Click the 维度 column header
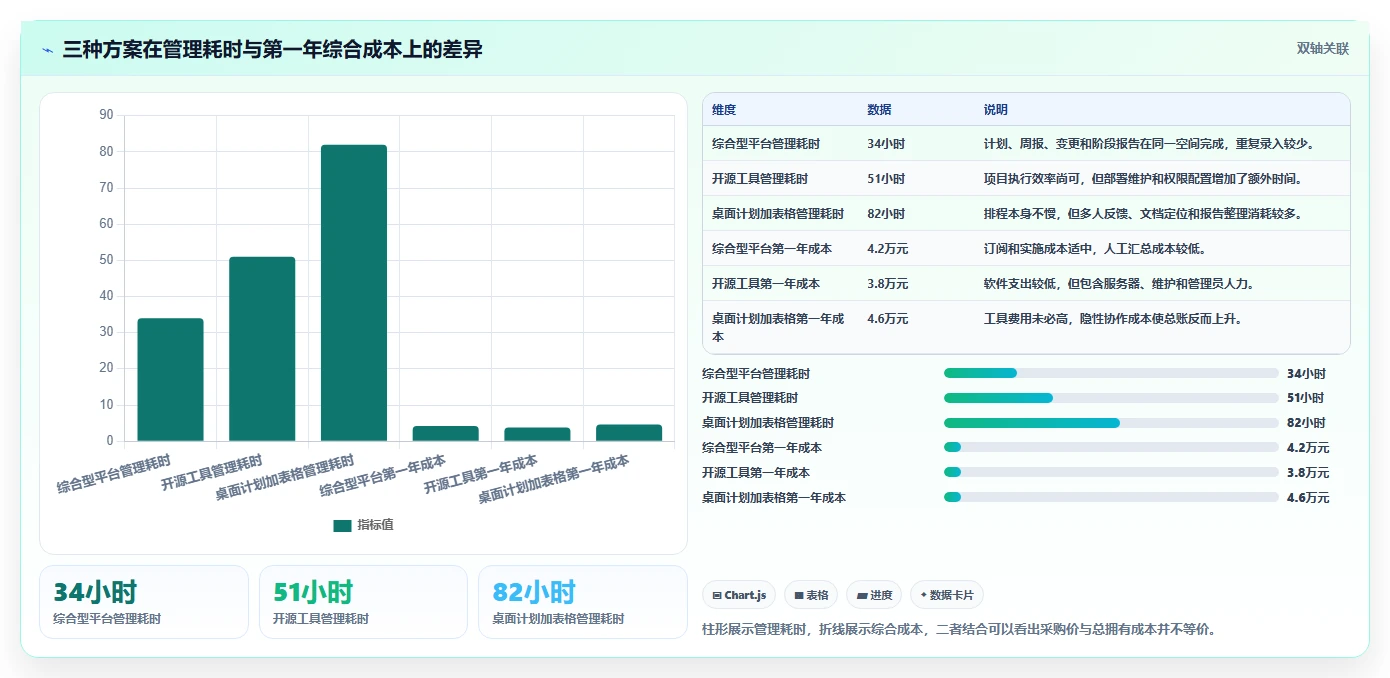The image size is (1390, 678). pos(724,110)
